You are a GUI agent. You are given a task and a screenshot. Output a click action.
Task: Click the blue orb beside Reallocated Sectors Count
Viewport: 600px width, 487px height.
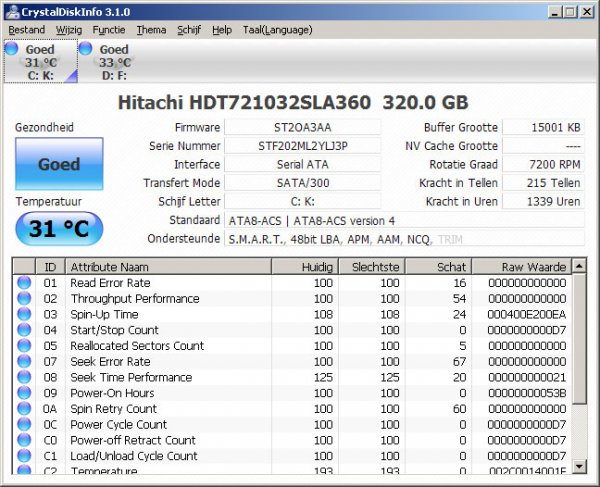point(24,346)
